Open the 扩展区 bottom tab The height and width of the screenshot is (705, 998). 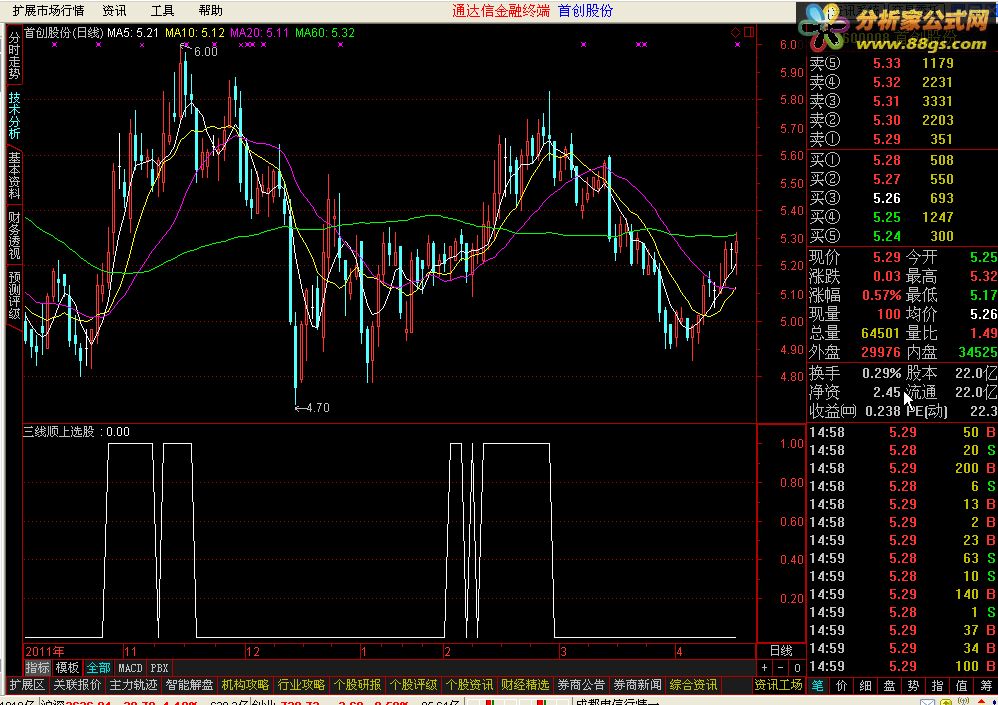[27, 685]
